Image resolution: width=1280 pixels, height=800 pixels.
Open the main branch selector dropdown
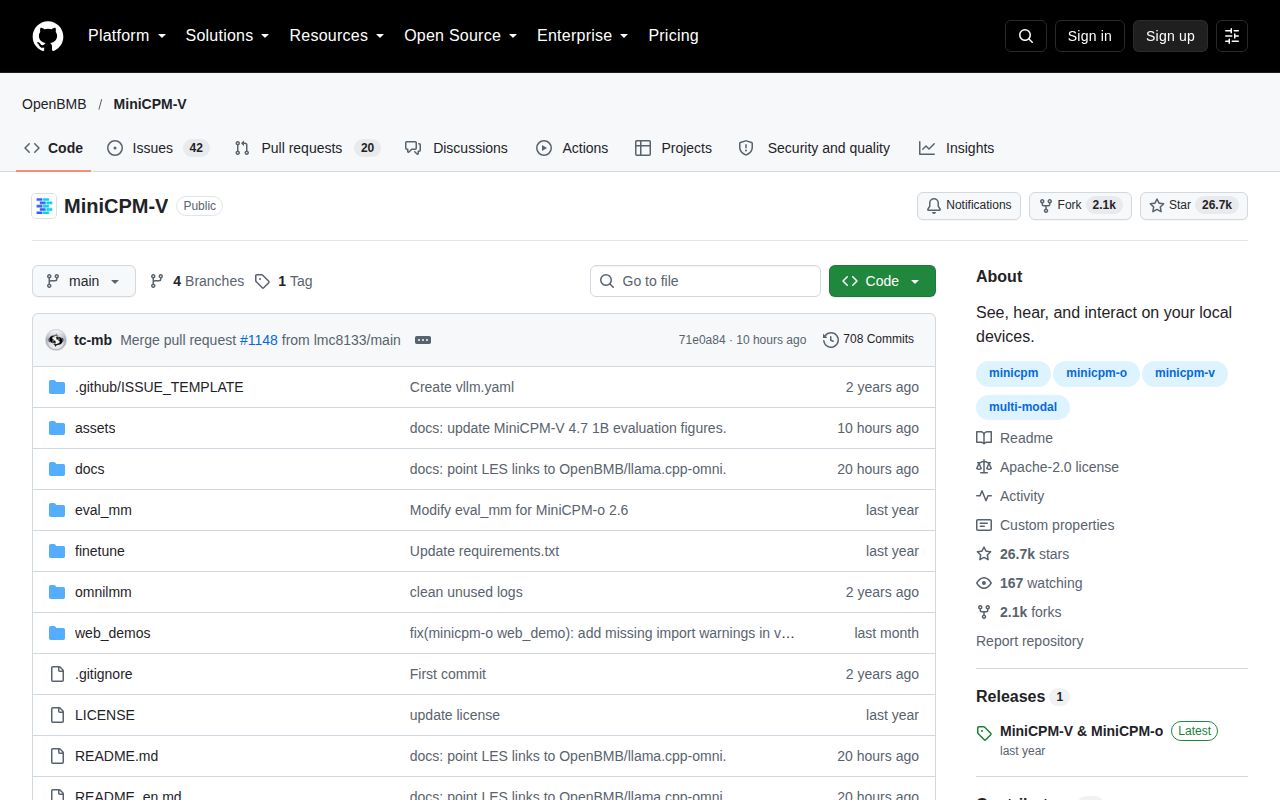(x=84, y=281)
